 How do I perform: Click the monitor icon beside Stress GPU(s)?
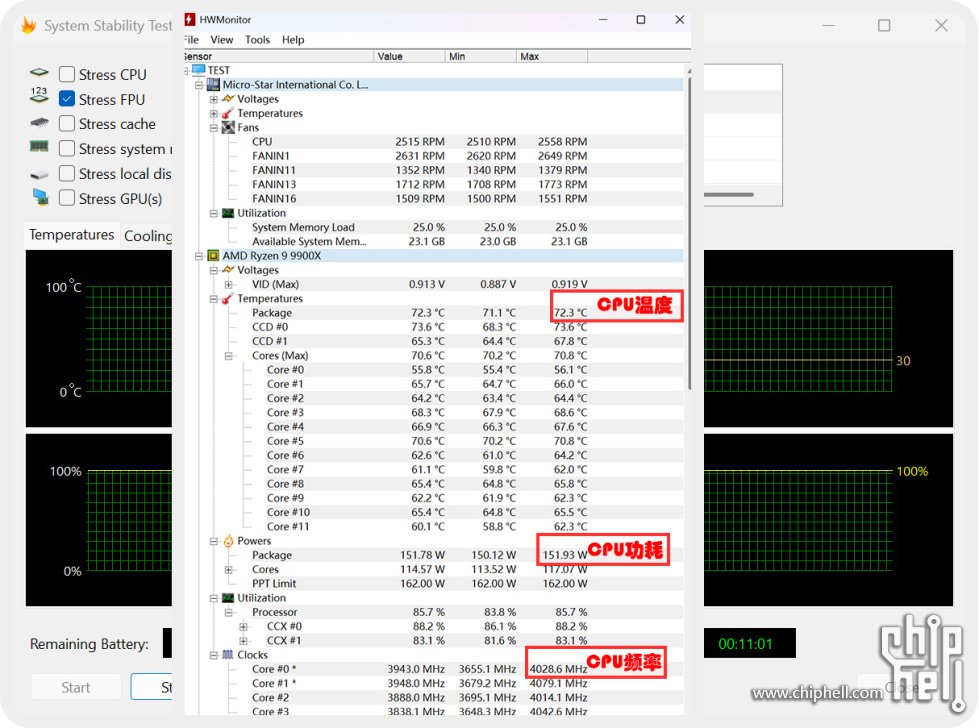coord(40,197)
